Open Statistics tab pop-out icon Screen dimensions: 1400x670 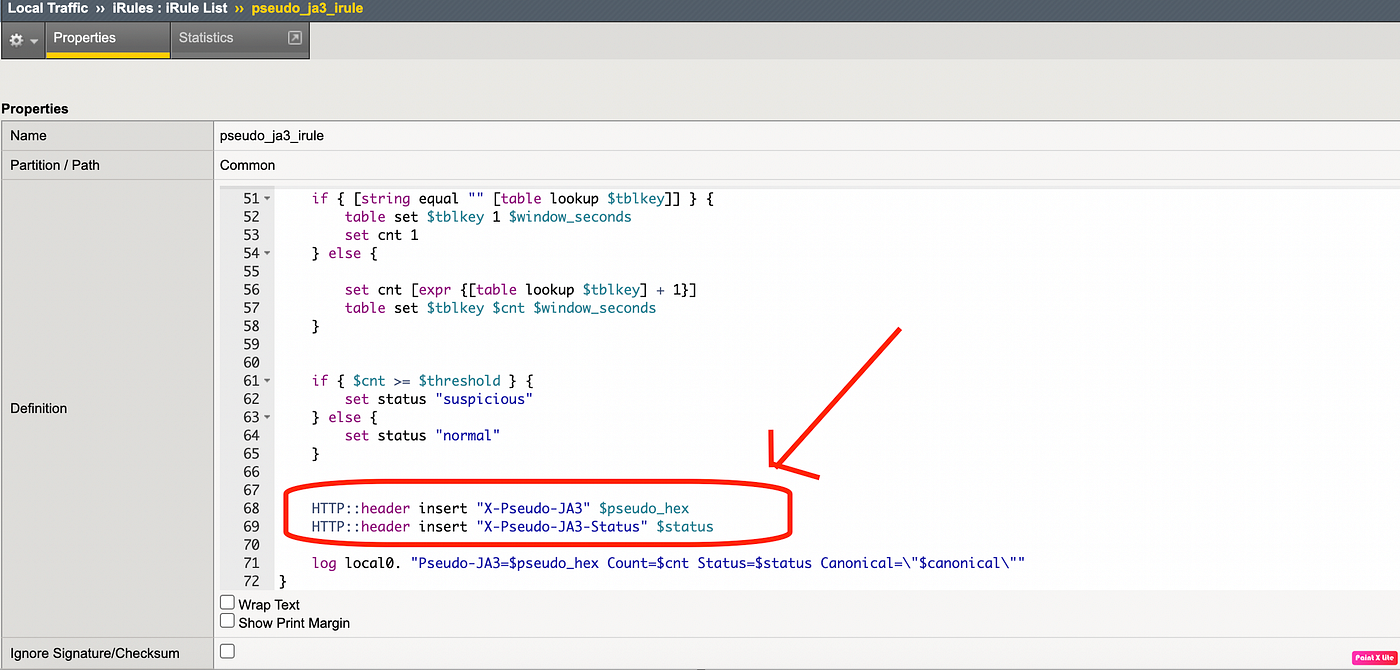pyautogui.click(x=295, y=38)
